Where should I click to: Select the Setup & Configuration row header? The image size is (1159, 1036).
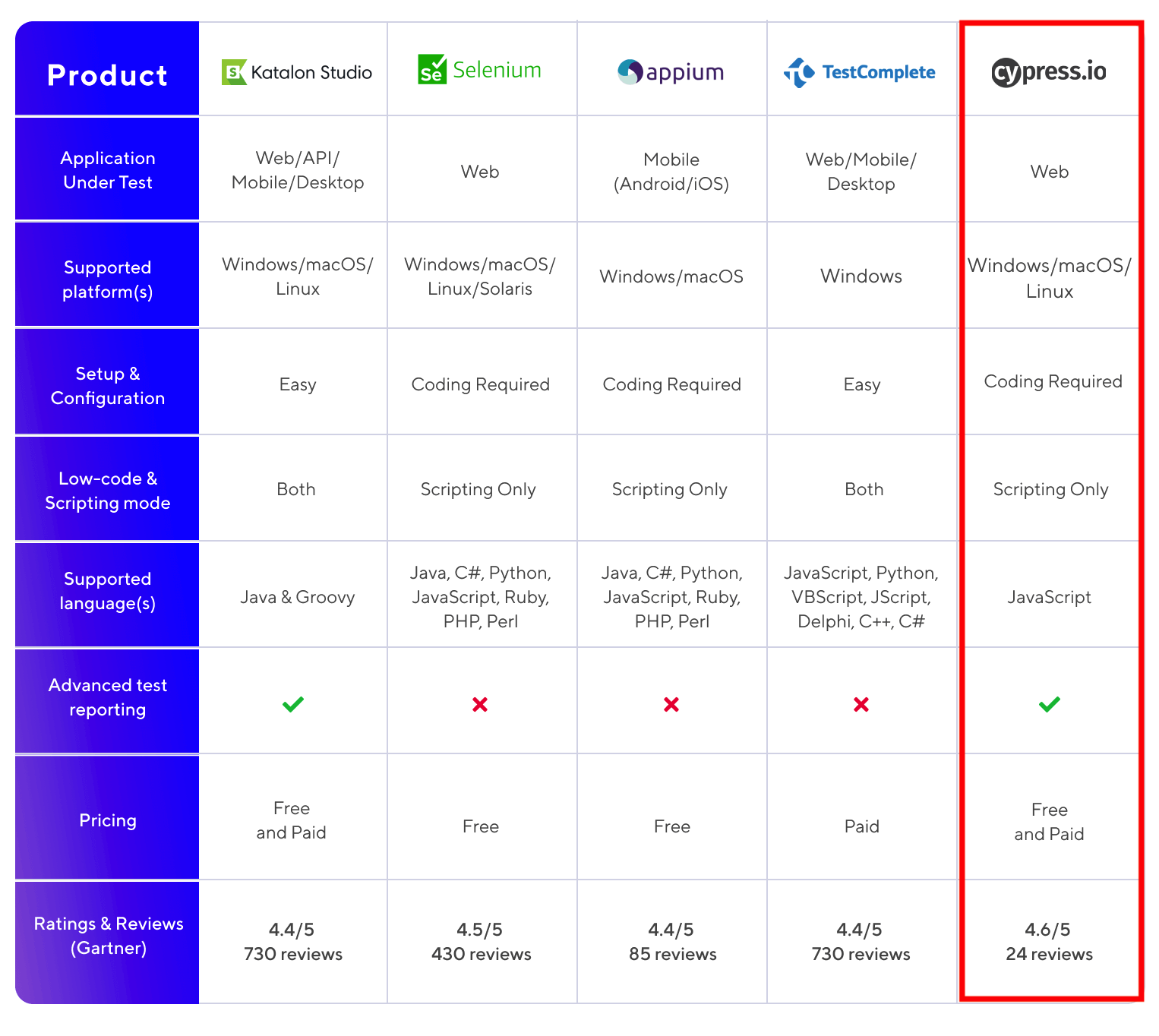(107, 381)
